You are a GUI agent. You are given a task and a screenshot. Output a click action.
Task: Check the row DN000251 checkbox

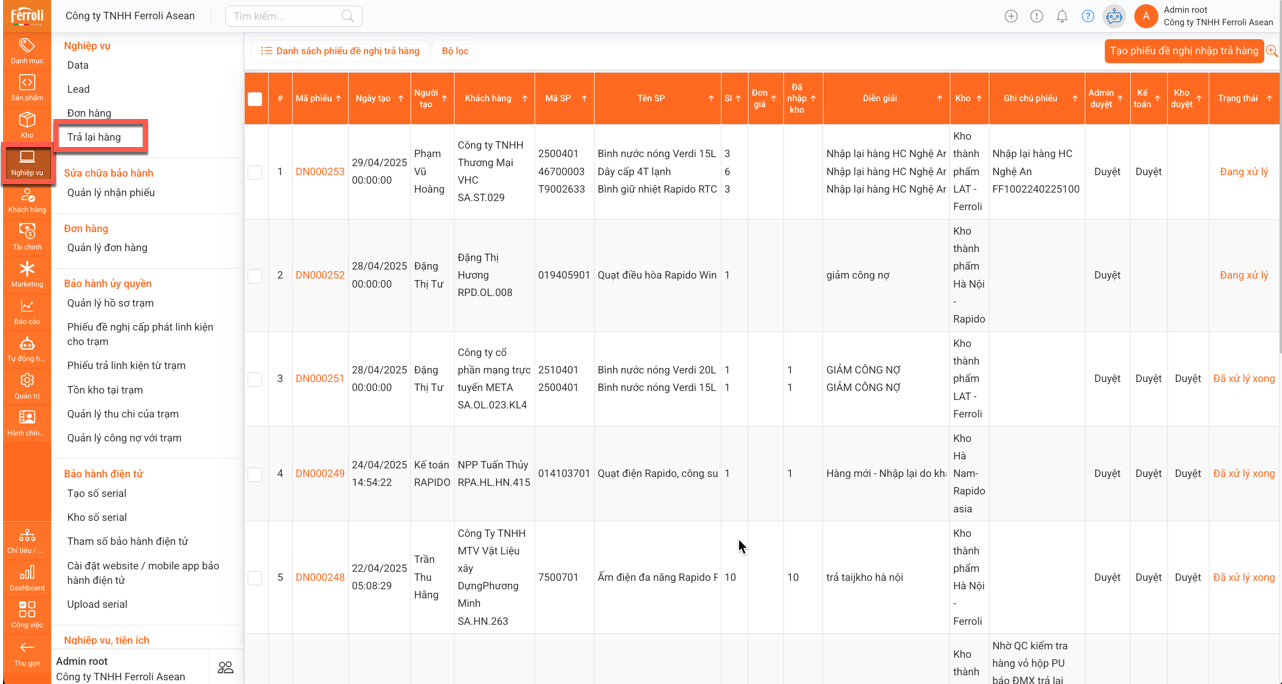(x=255, y=379)
